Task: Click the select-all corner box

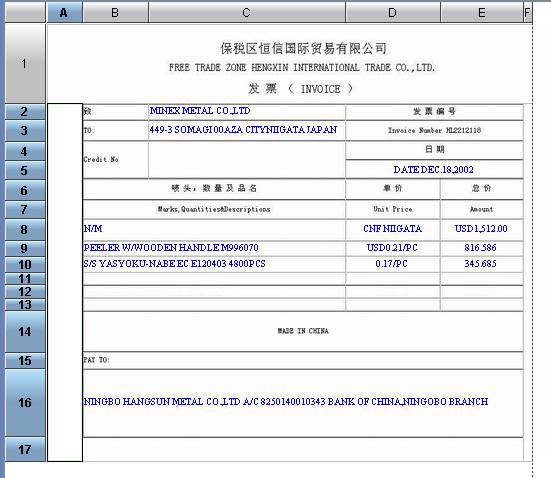Action: click(x=25, y=13)
